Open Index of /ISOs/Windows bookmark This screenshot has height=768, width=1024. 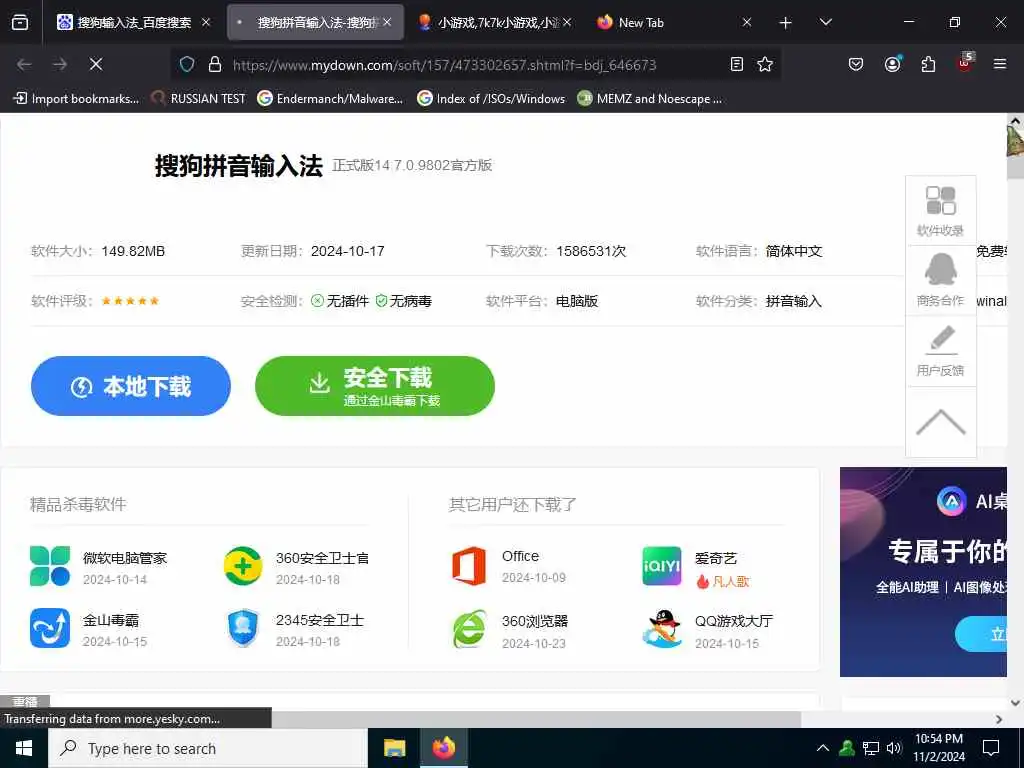[x=491, y=99]
